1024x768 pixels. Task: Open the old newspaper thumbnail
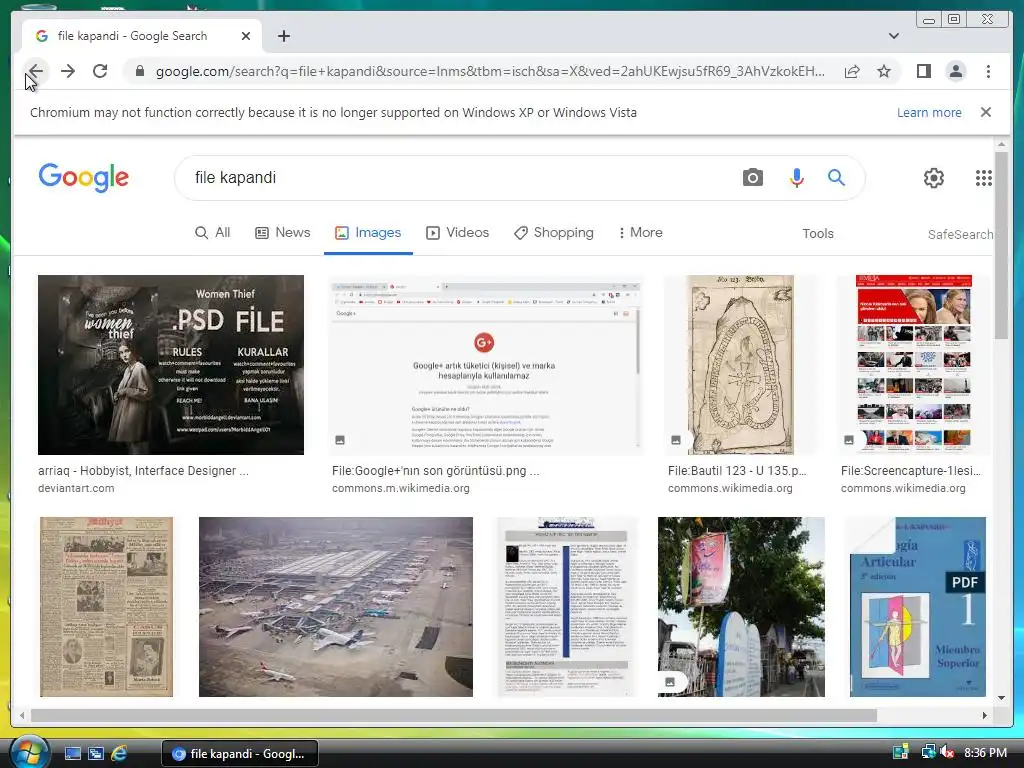[106, 607]
